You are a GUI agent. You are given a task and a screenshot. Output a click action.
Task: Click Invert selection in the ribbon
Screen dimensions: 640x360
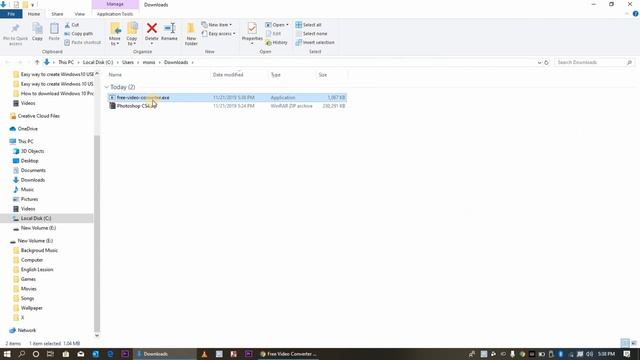click(x=315, y=42)
